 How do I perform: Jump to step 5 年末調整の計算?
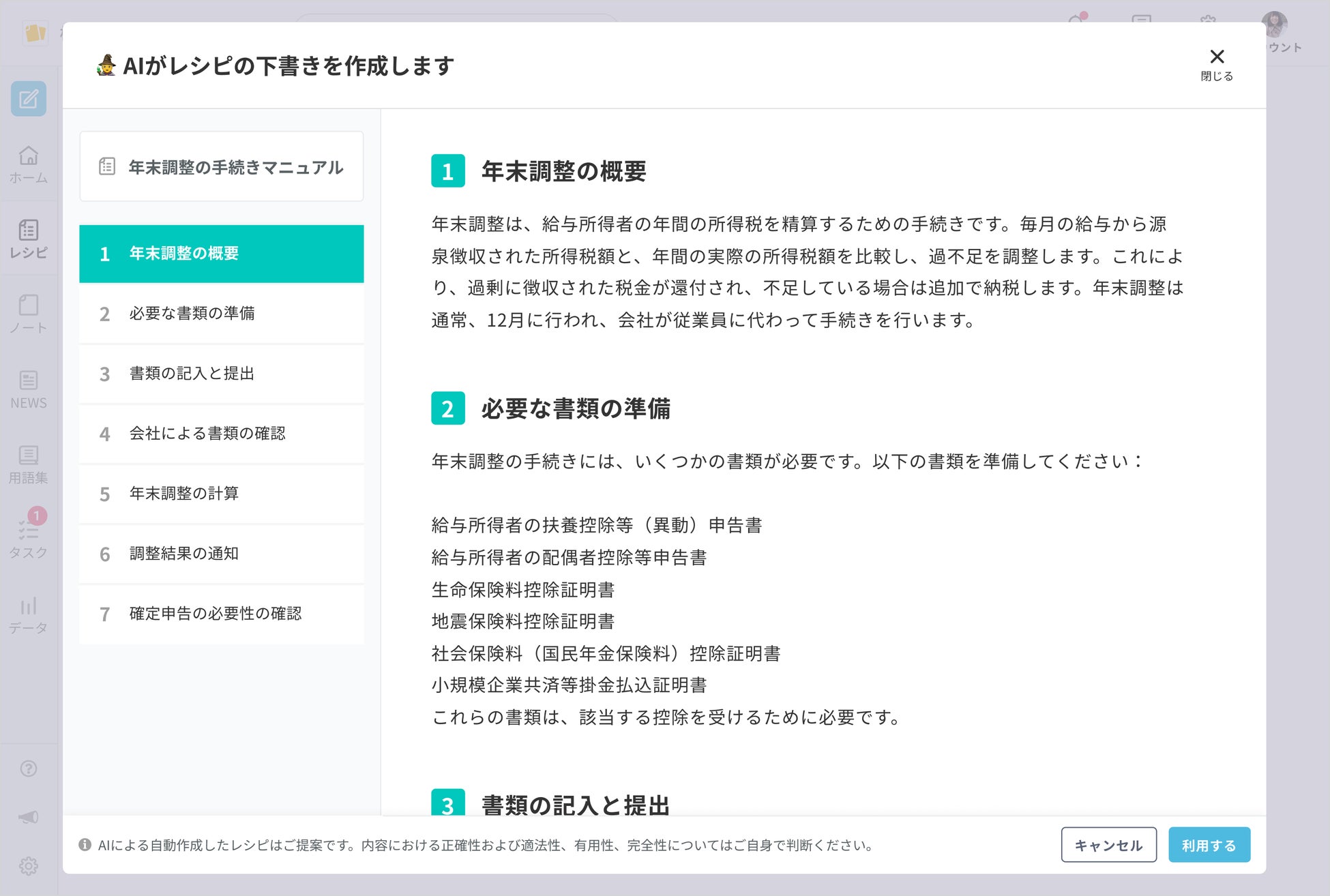pyautogui.click(x=221, y=494)
